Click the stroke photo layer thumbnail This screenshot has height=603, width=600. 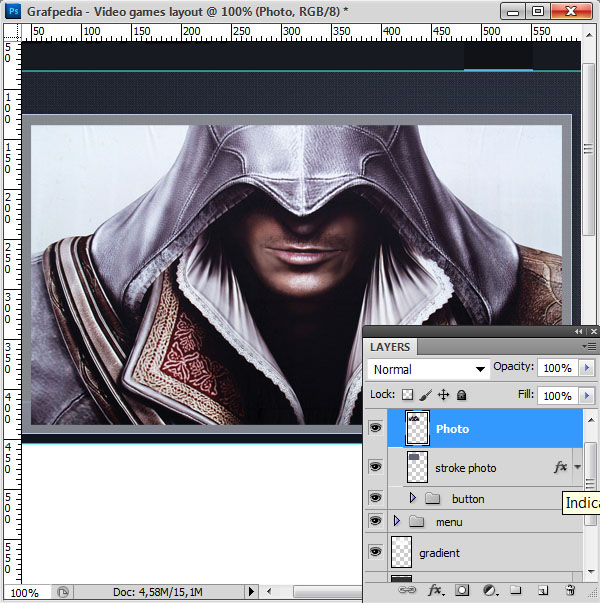(417, 467)
